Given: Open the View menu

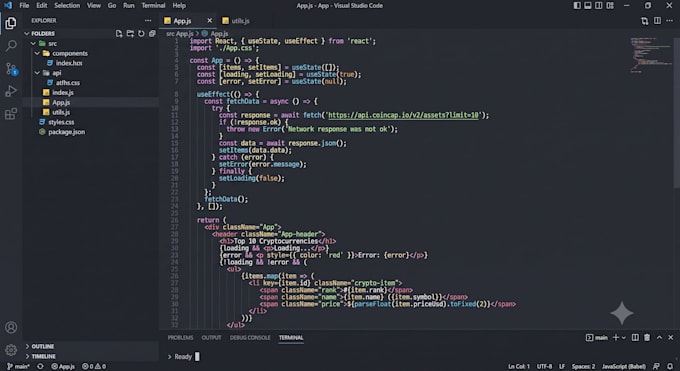Looking at the screenshot, I should point(94,6).
